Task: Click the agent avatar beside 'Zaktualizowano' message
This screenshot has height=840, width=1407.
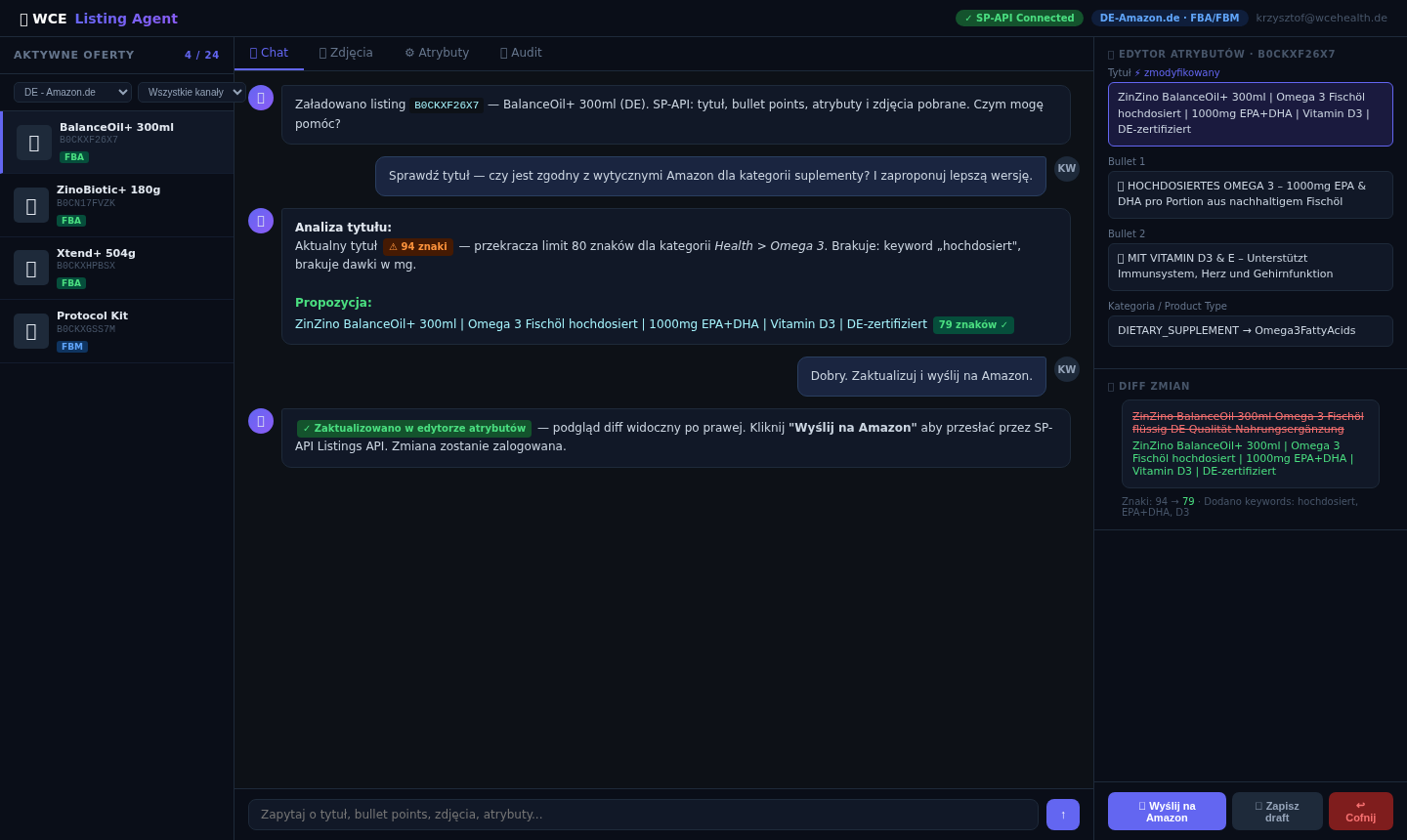Action: (261, 421)
